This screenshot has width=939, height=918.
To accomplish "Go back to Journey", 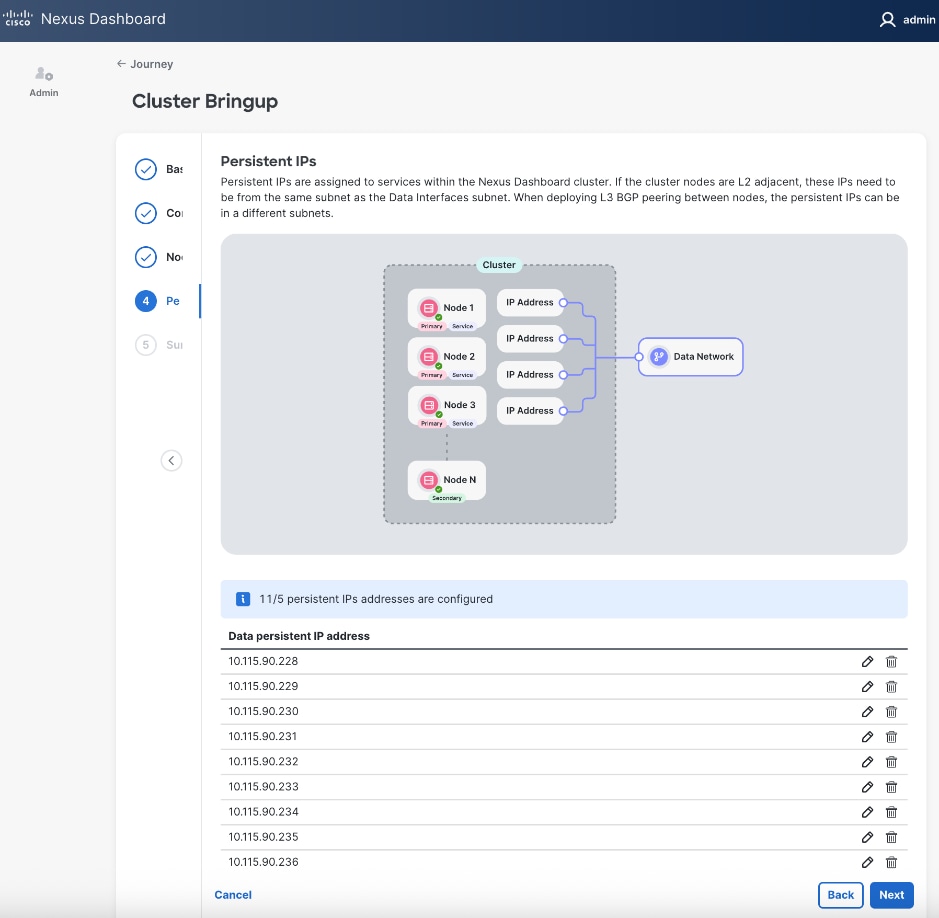I will tap(145, 64).
